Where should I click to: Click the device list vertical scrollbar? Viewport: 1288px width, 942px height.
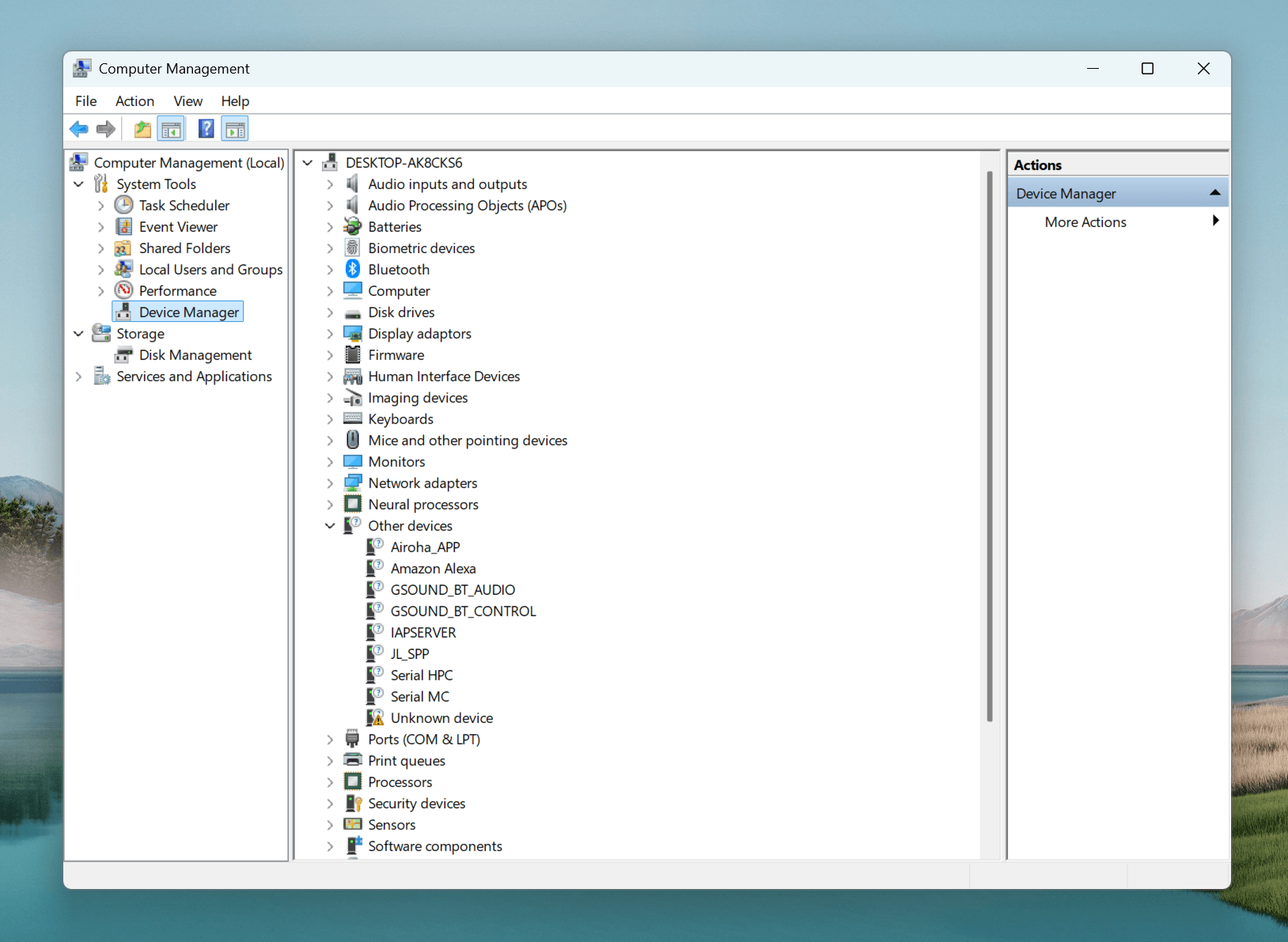(x=989, y=443)
